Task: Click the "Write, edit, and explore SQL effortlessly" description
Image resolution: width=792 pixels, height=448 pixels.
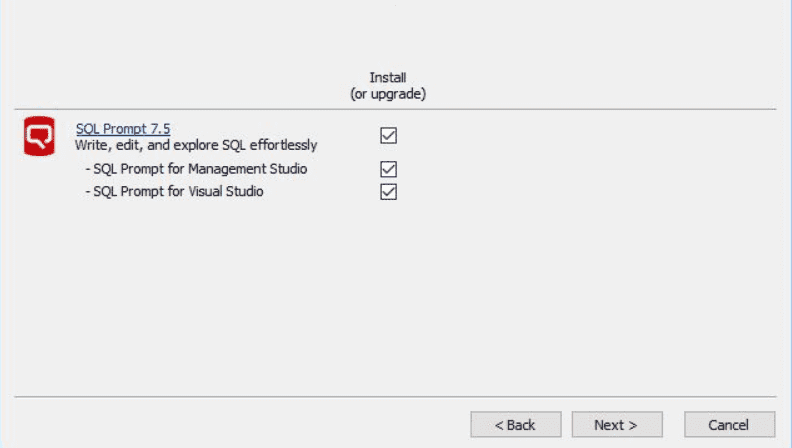Action: [x=196, y=145]
